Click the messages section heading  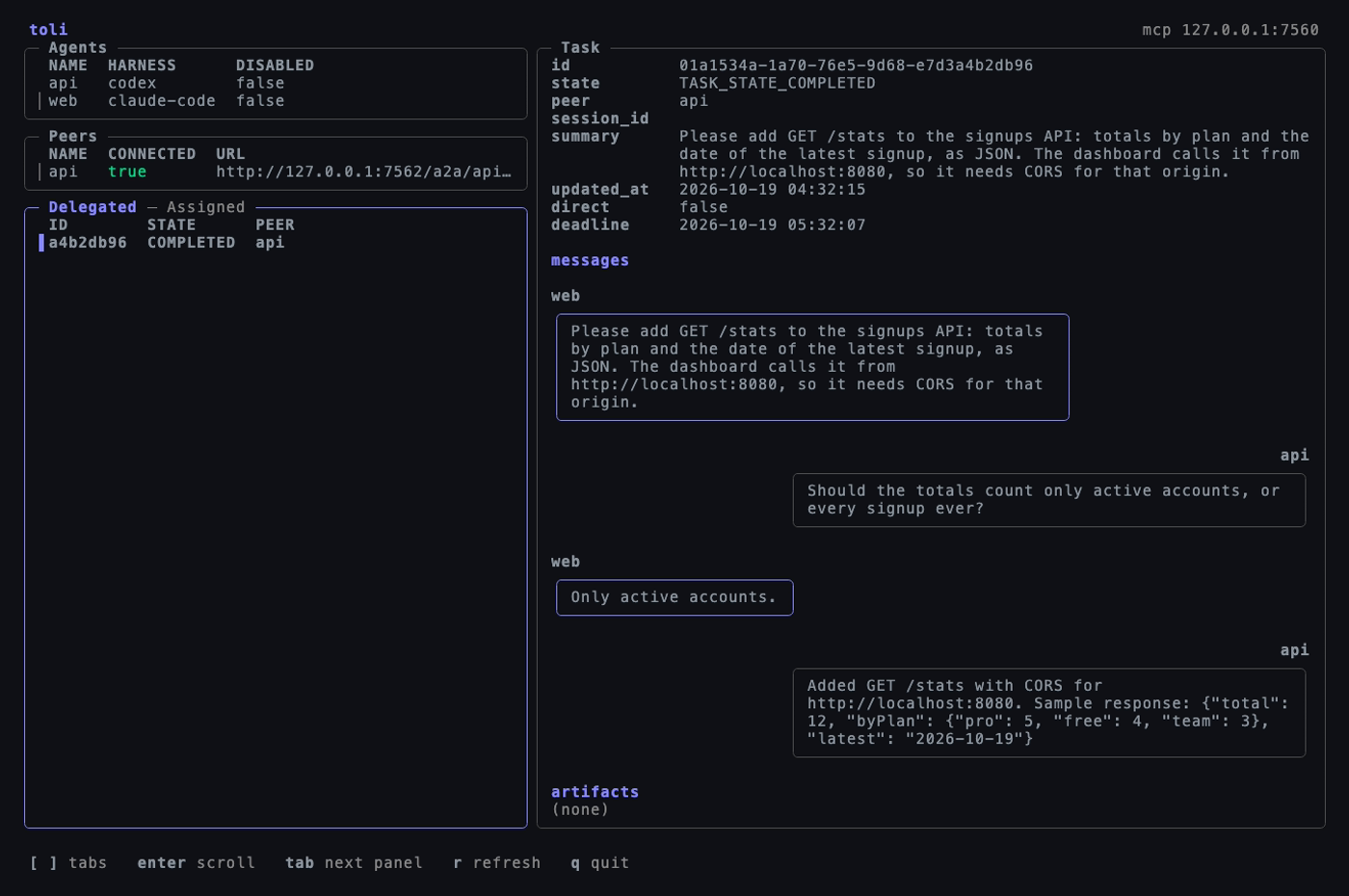590,261
